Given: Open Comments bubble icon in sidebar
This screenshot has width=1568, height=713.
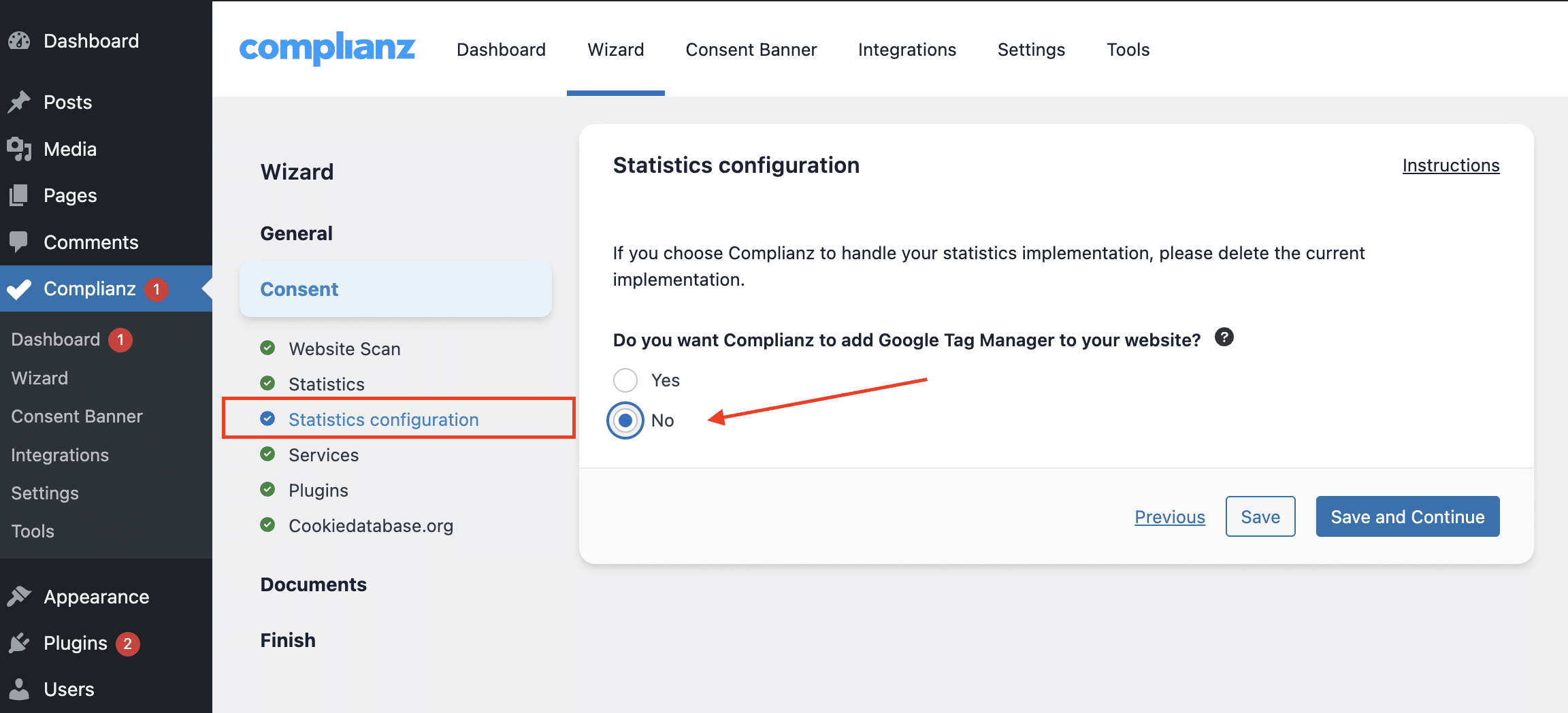Looking at the screenshot, I should pos(19,242).
